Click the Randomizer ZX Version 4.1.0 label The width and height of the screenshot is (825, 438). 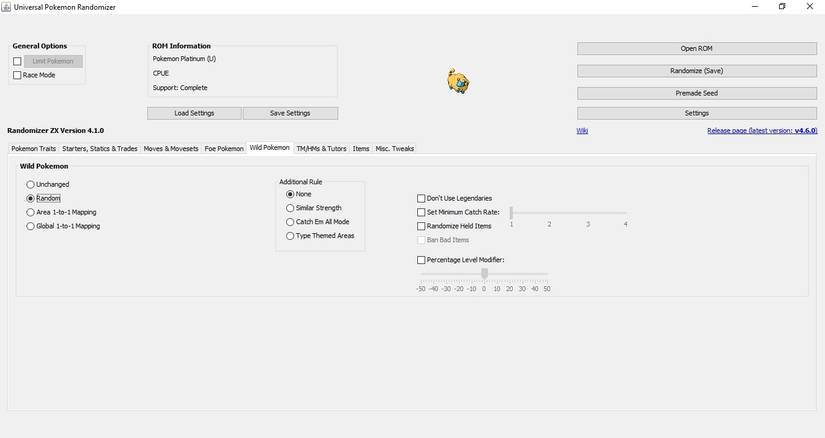(x=55, y=131)
